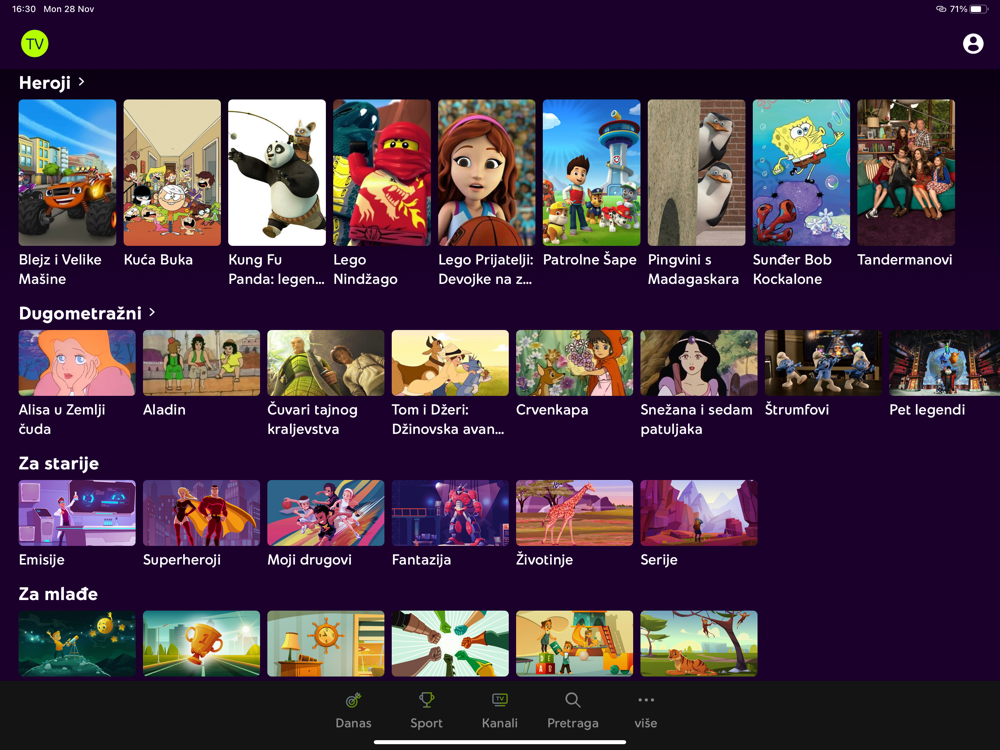Click the 'Patrolne Šape' title text

589,260
